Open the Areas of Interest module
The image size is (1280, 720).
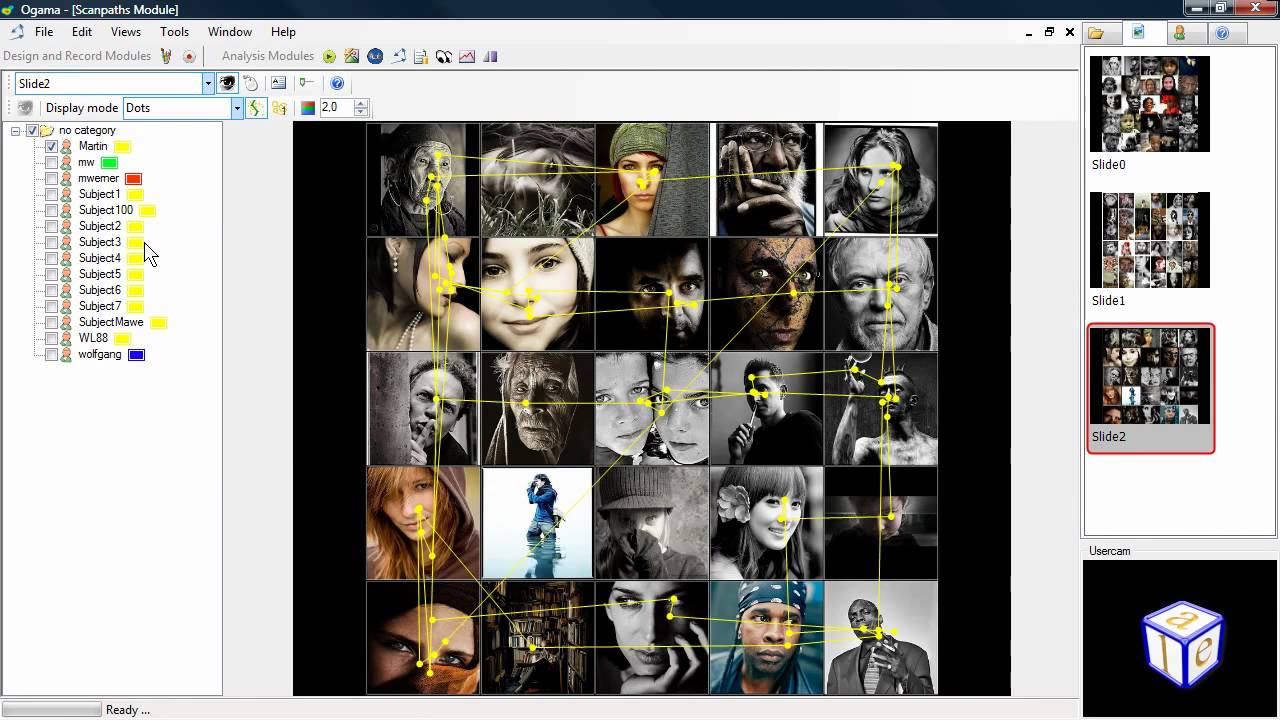click(375, 57)
